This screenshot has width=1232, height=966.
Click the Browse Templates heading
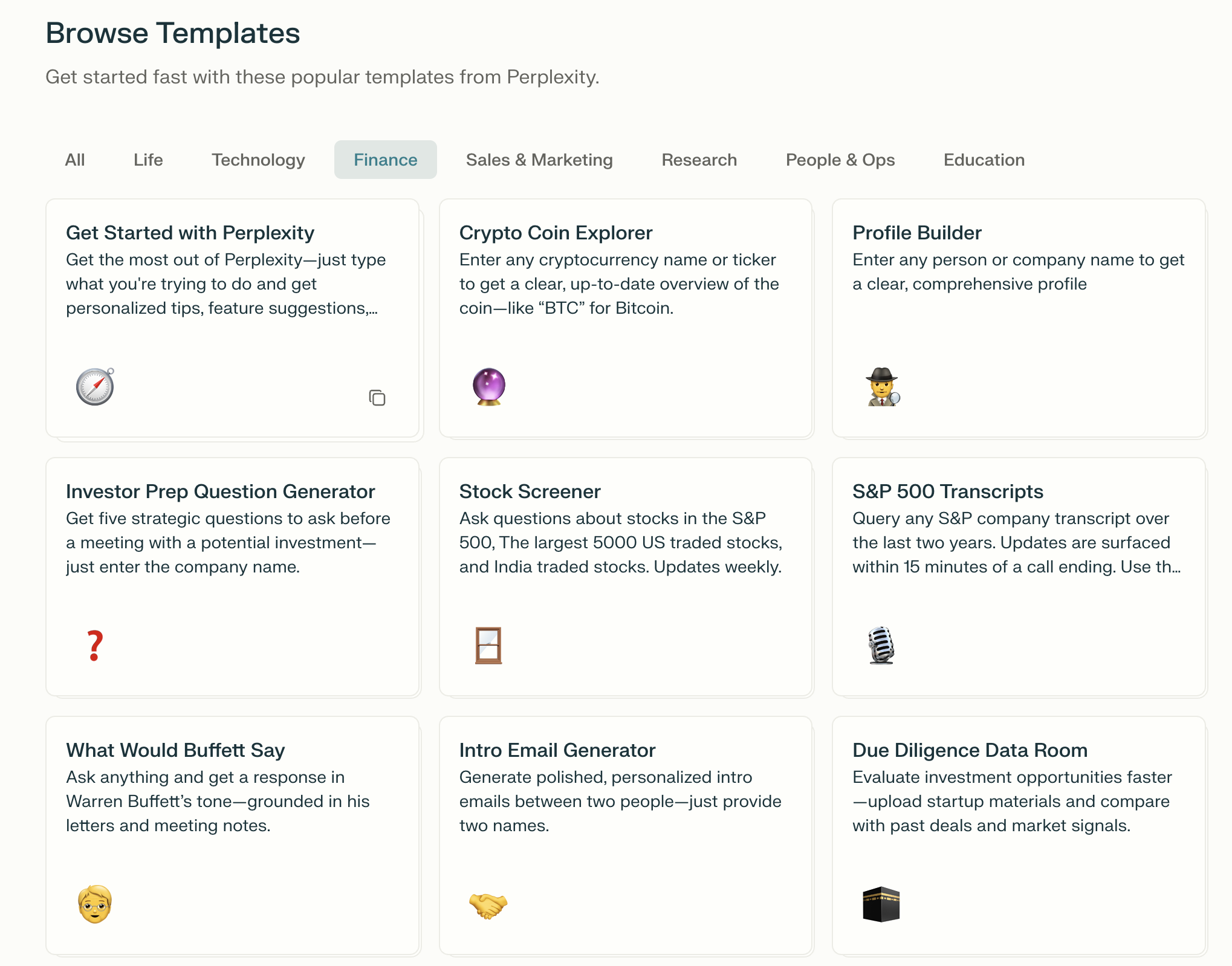click(x=173, y=33)
